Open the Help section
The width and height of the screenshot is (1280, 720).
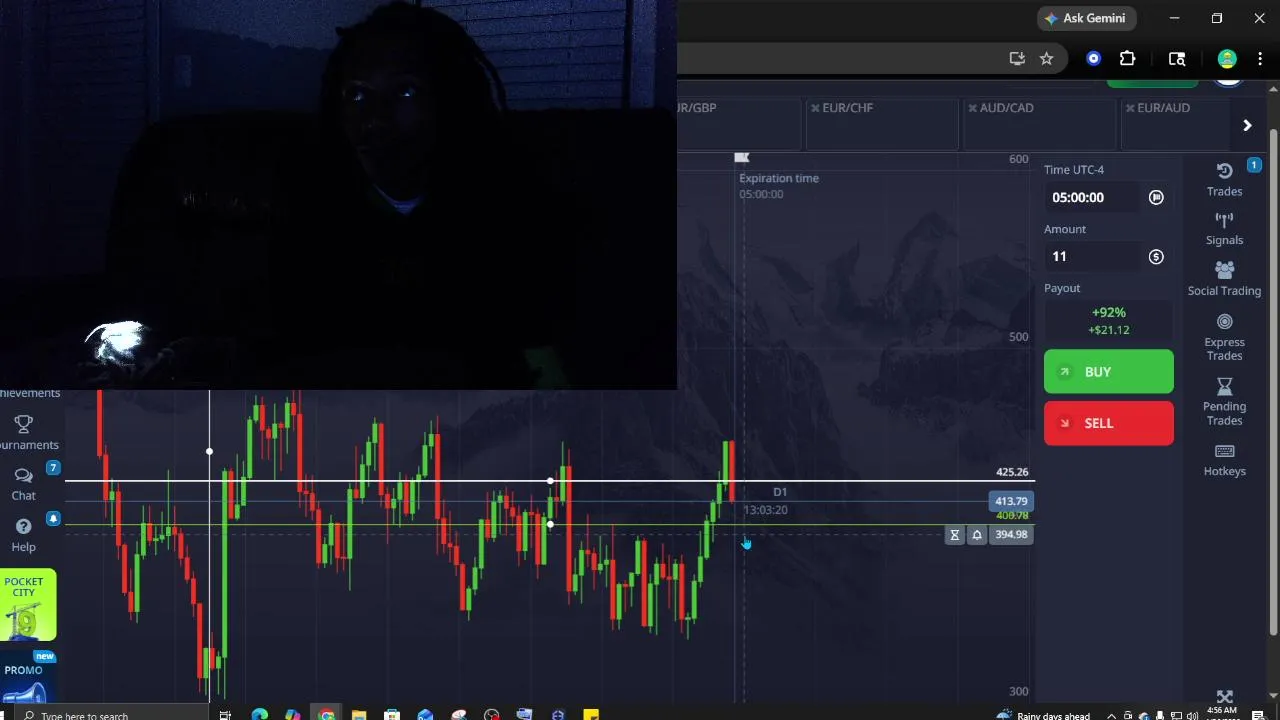tap(24, 535)
